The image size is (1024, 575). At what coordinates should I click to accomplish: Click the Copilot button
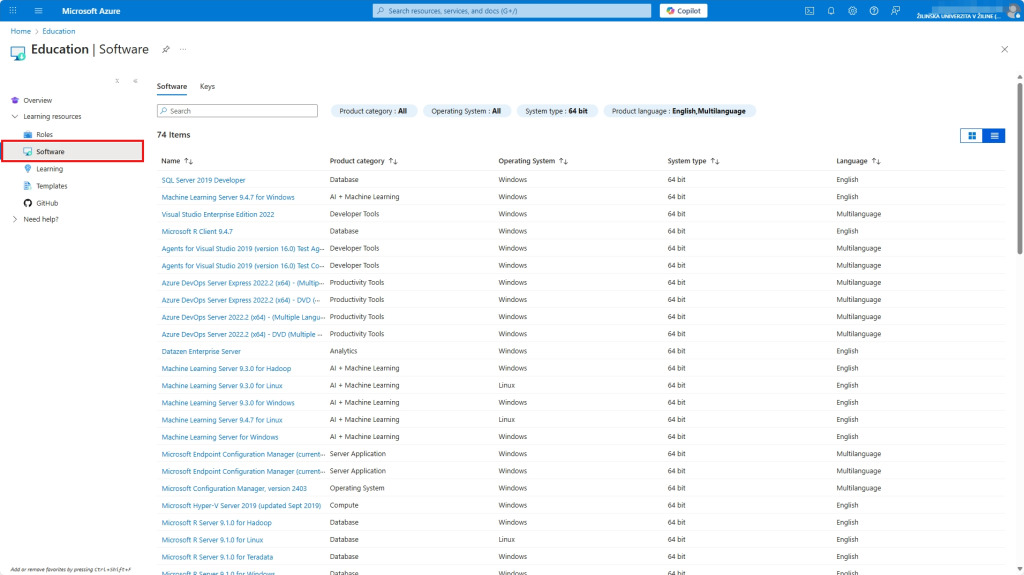[x=684, y=11]
